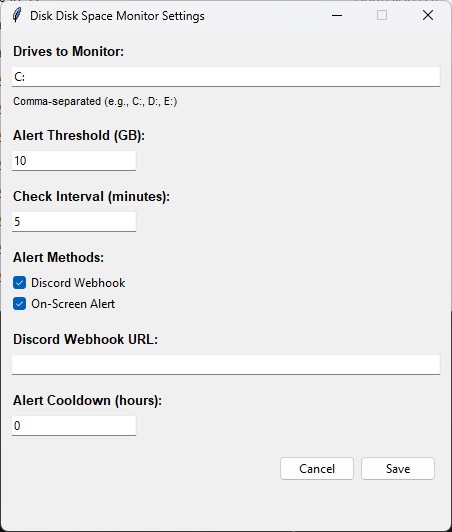Image resolution: width=452 pixels, height=532 pixels.
Task: Click the "Alert Methods:" heading
Action: pyautogui.click(x=58, y=257)
